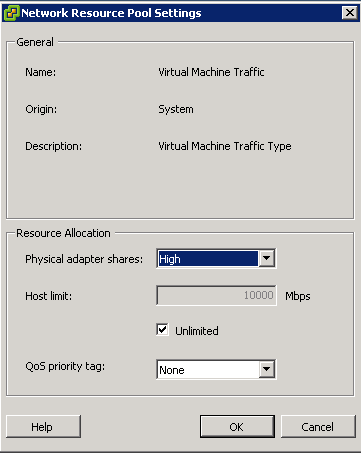
Task: Click the Physical adapter shares label
Action: 84,259
